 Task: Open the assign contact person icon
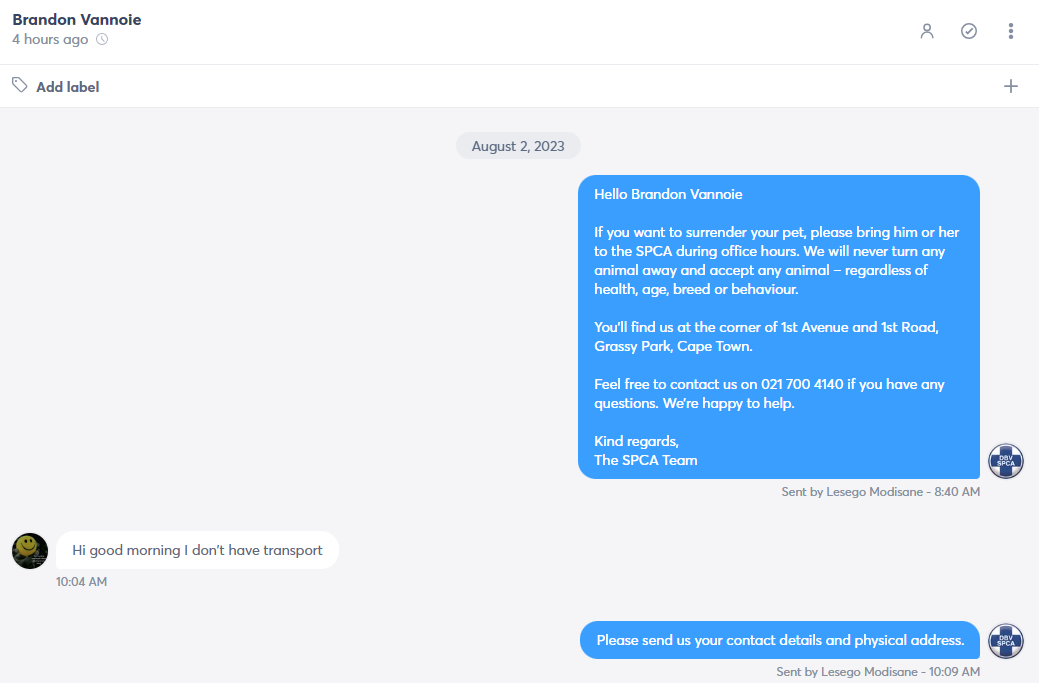(x=927, y=31)
